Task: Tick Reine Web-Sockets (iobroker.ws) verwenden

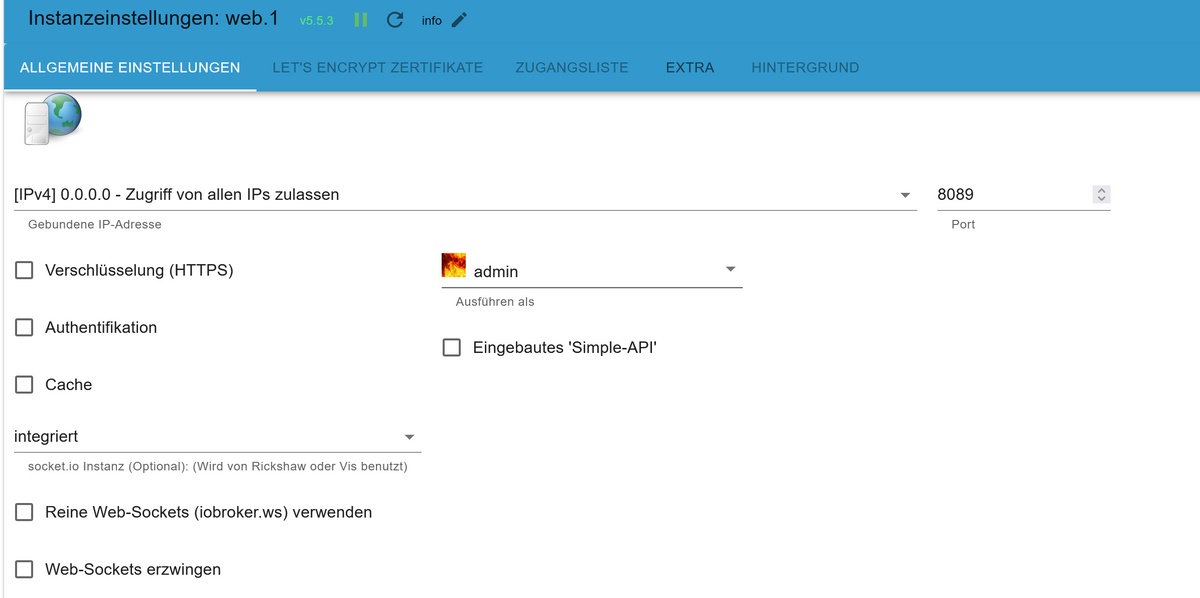Action: tap(24, 512)
